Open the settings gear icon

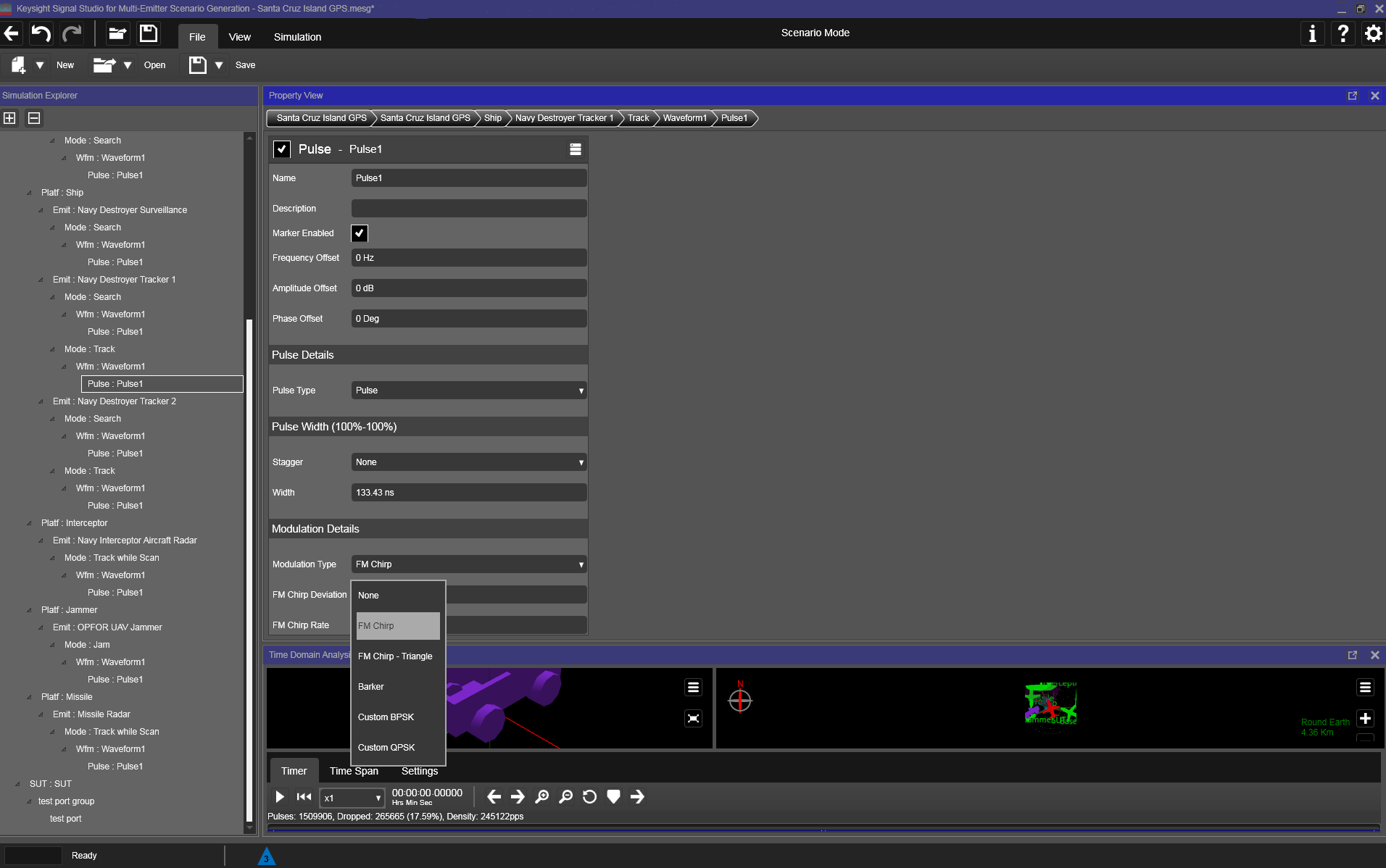coord(1373,33)
